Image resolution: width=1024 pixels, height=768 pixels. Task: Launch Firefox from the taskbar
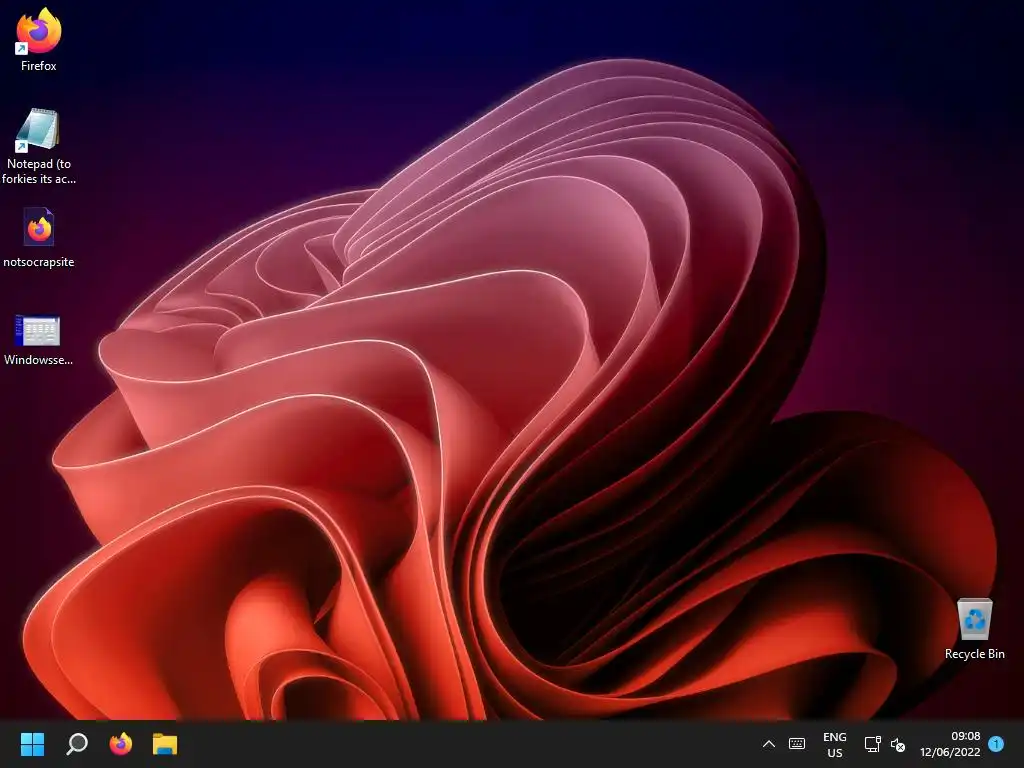(x=121, y=744)
